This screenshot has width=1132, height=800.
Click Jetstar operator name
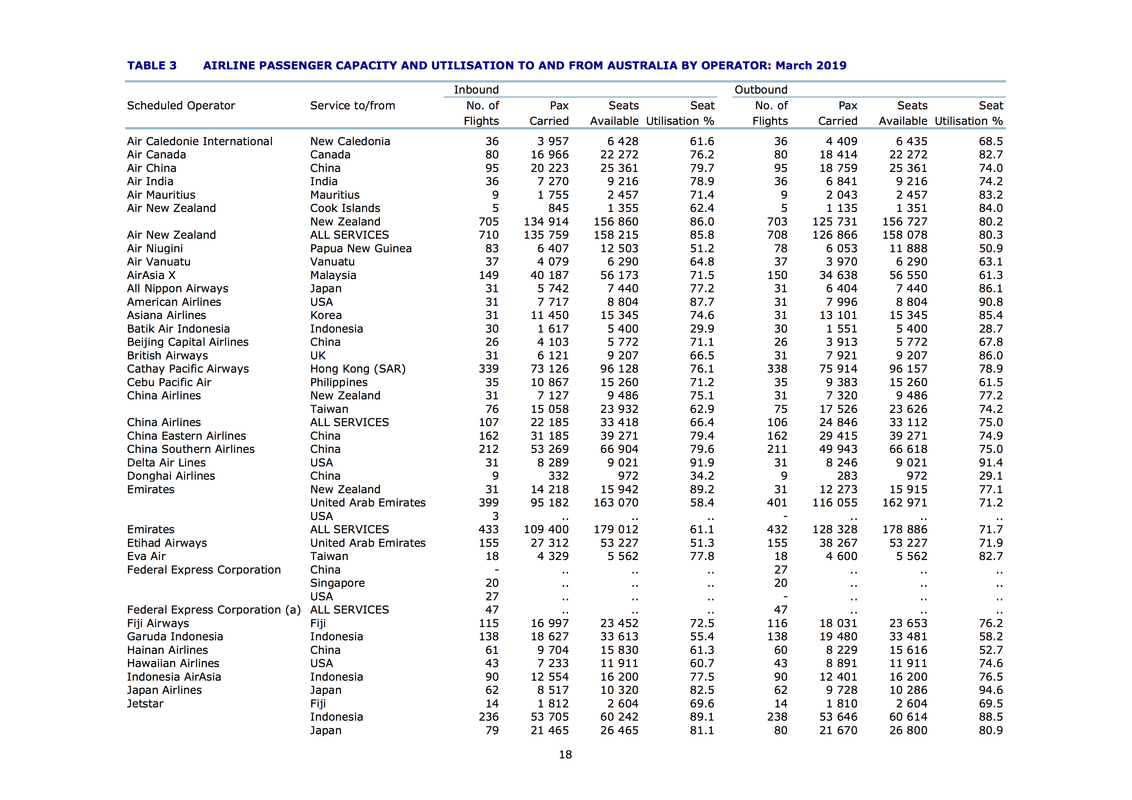(x=145, y=703)
